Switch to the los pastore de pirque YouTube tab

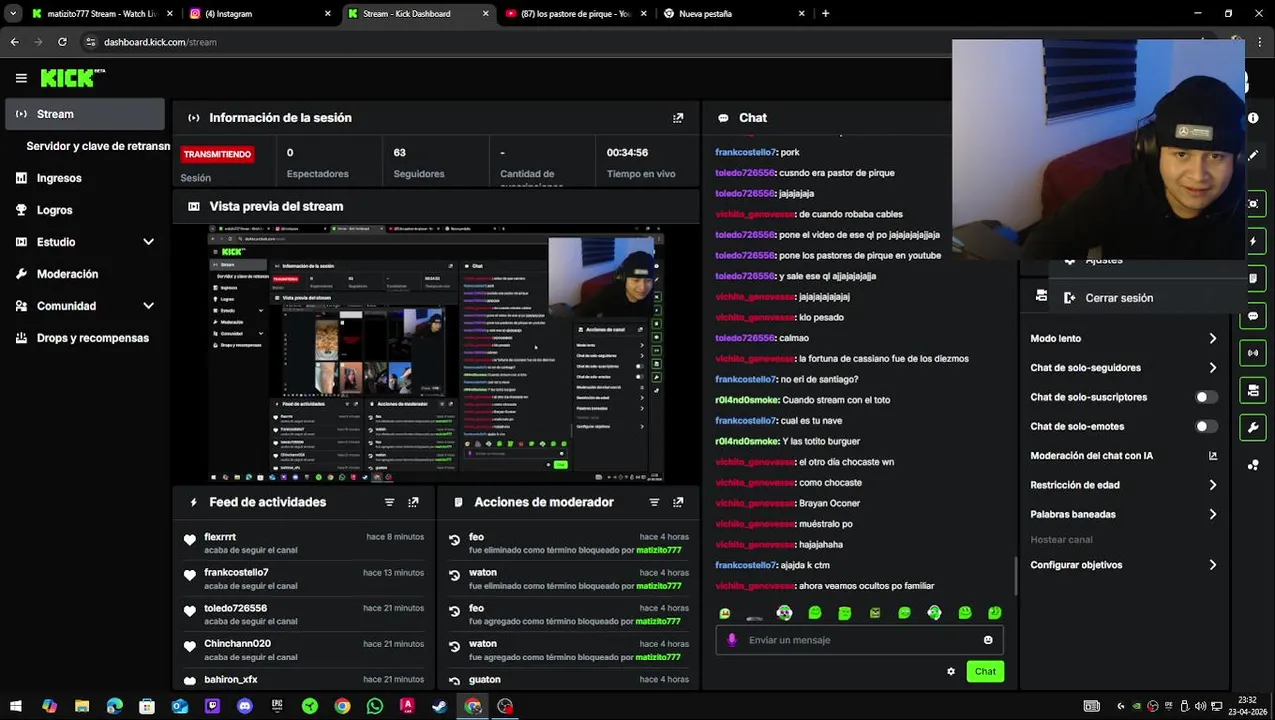[578, 14]
